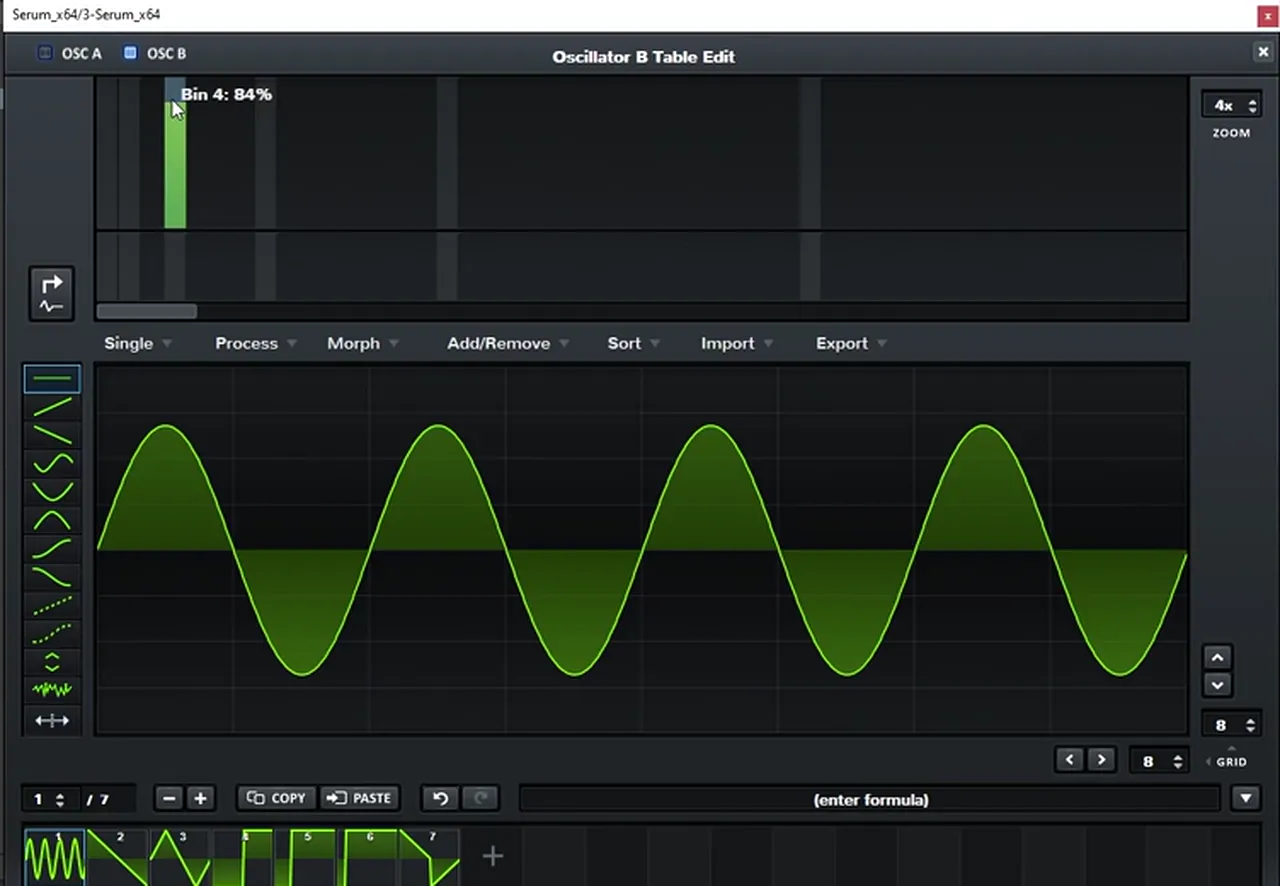Copy the current wavetable frame

coord(277,798)
